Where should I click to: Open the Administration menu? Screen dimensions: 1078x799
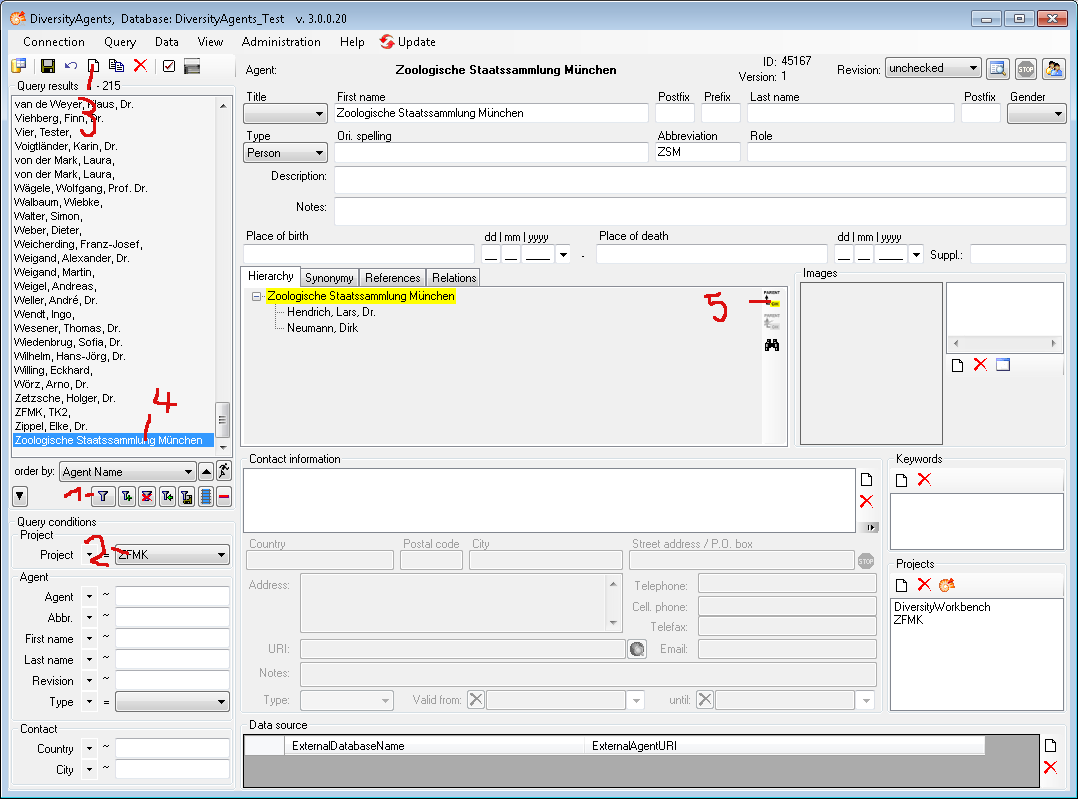point(281,42)
